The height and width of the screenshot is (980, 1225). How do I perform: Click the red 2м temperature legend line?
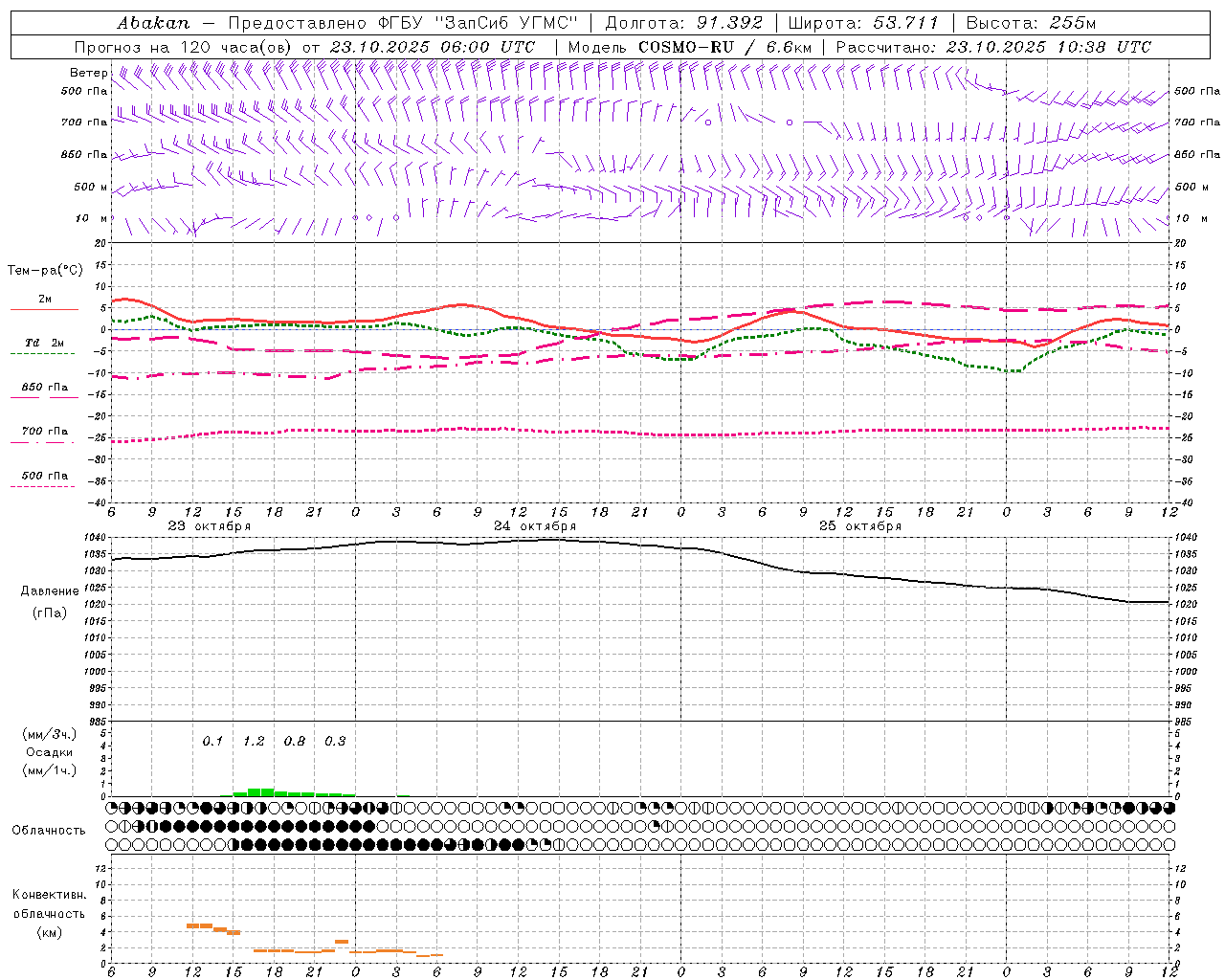pyautogui.click(x=44, y=309)
